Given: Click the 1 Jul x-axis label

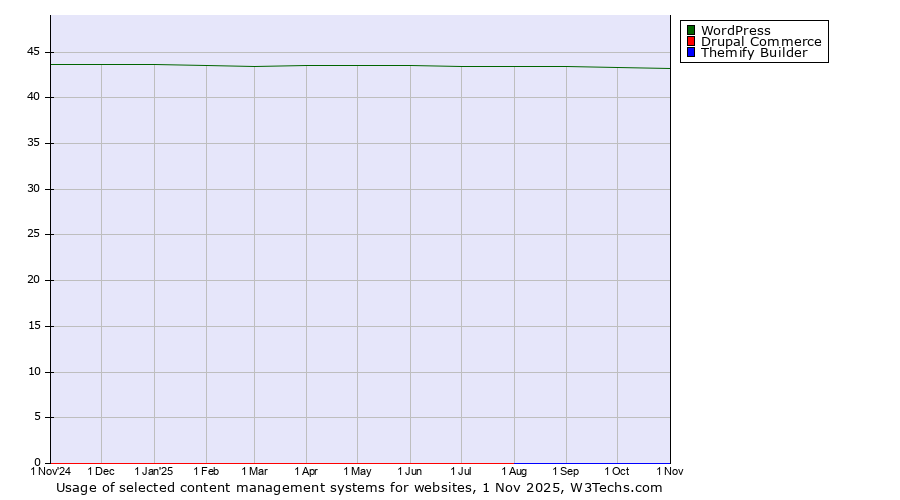Looking at the screenshot, I should [461, 471].
